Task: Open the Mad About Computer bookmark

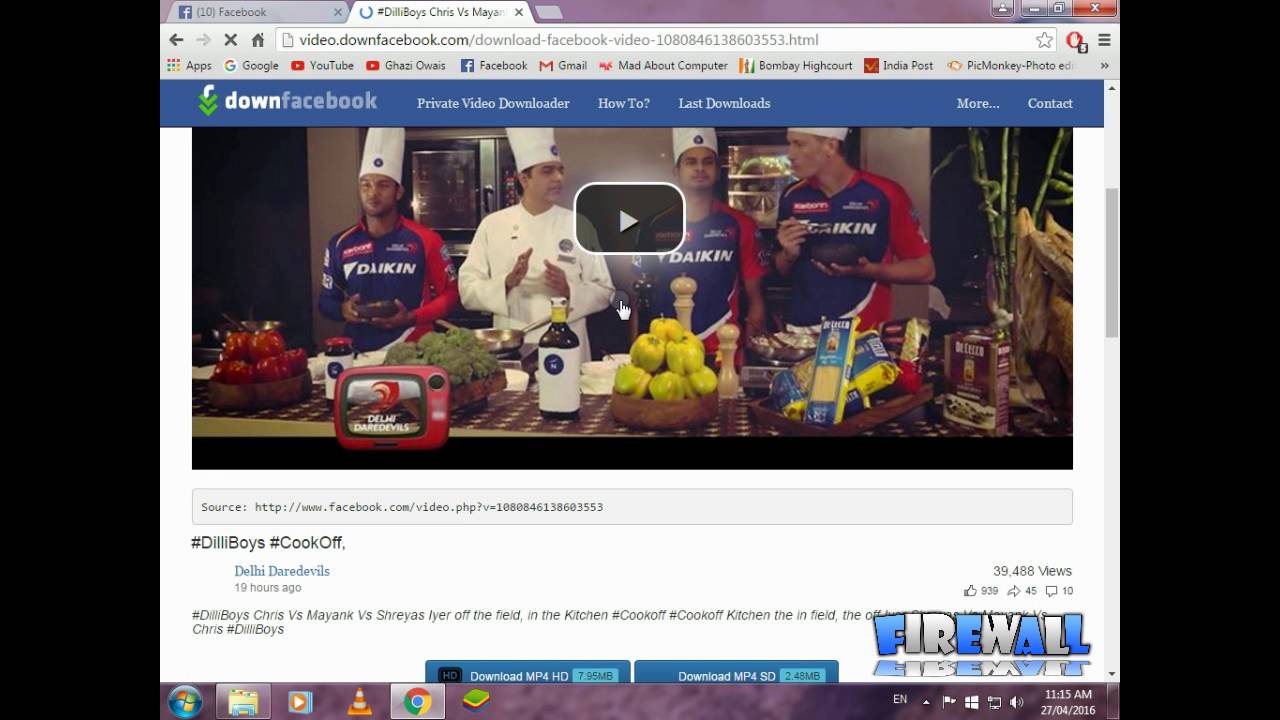Action: pos(663,65)
